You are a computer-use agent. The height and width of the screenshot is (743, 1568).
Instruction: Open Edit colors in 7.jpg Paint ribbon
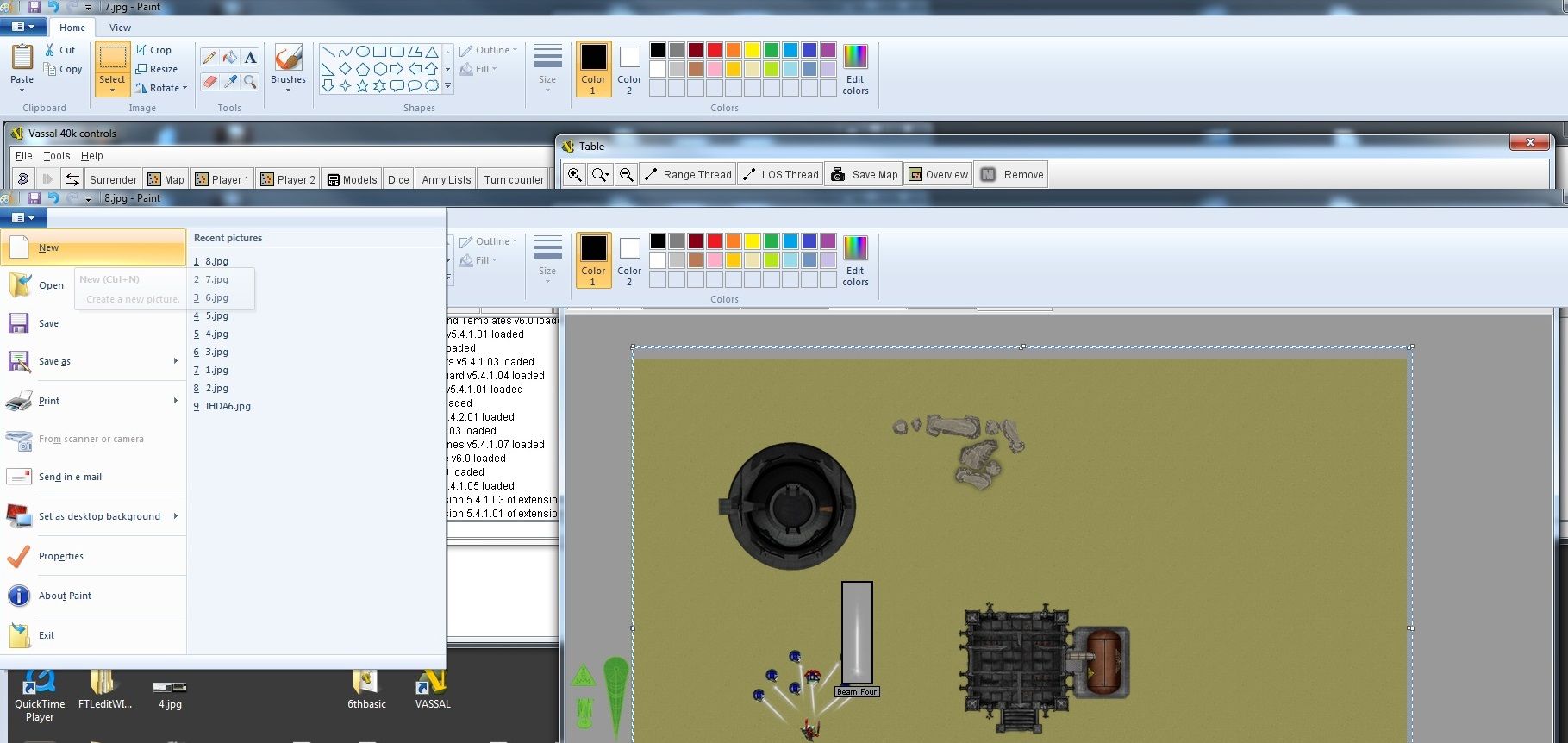[x=855, y=69]
